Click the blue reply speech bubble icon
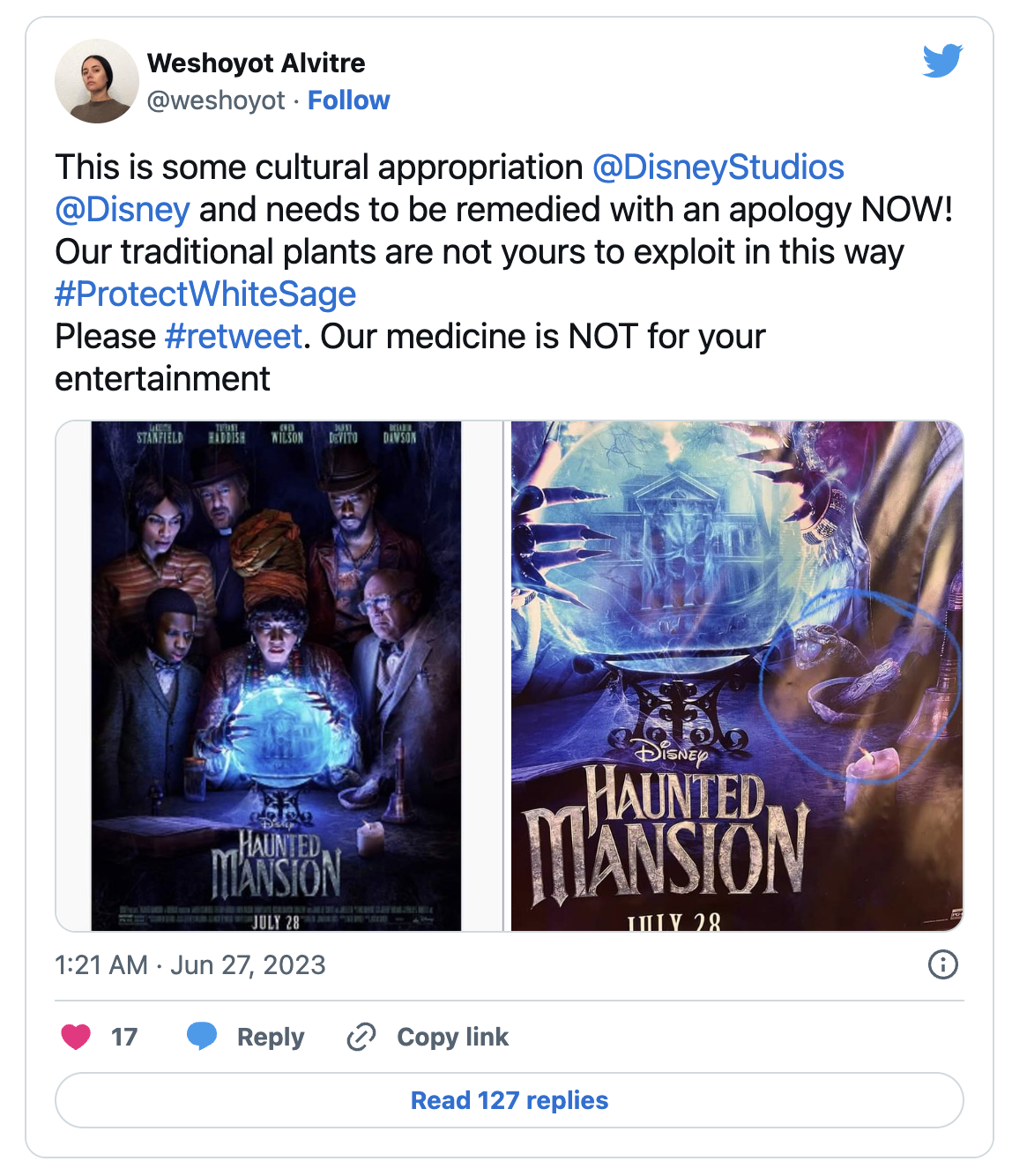Screen dimensions: 1012x1176 tap(202, 1036)
